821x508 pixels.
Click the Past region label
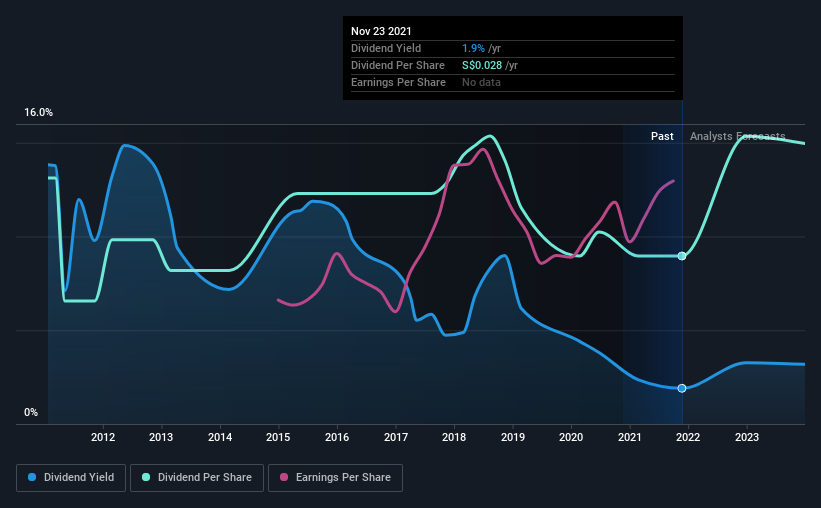click(662, 136)
